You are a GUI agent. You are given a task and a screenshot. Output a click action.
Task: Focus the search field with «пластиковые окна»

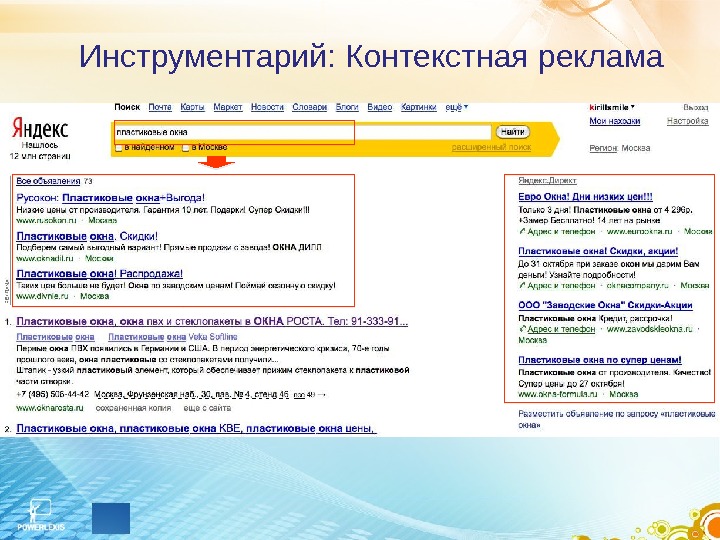point(302,132)
